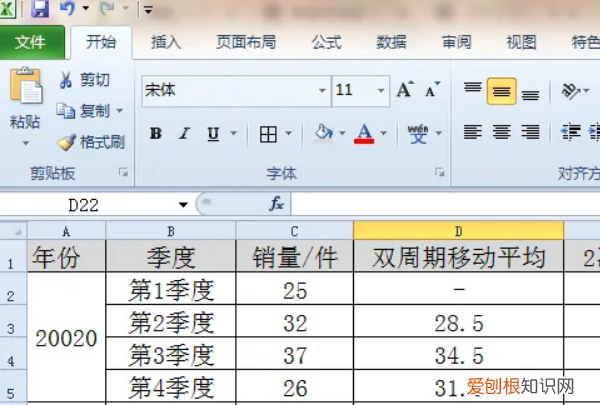Image resolution: width=600 pixels, height=405 pixels.
Task: Click the Redo arrow icon
Action: click(x=106, y=8)
